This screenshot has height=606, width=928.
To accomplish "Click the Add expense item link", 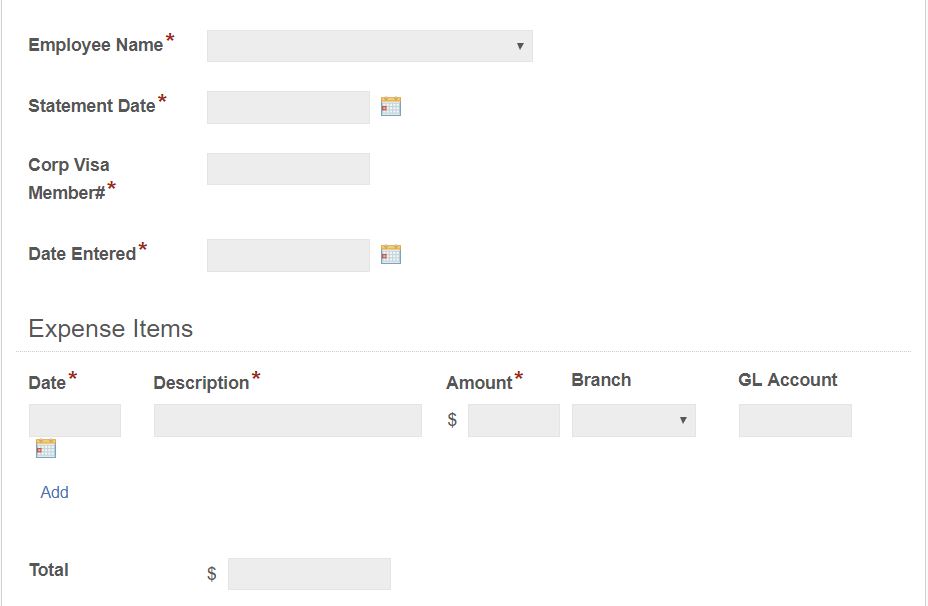I will click(55, 492).
